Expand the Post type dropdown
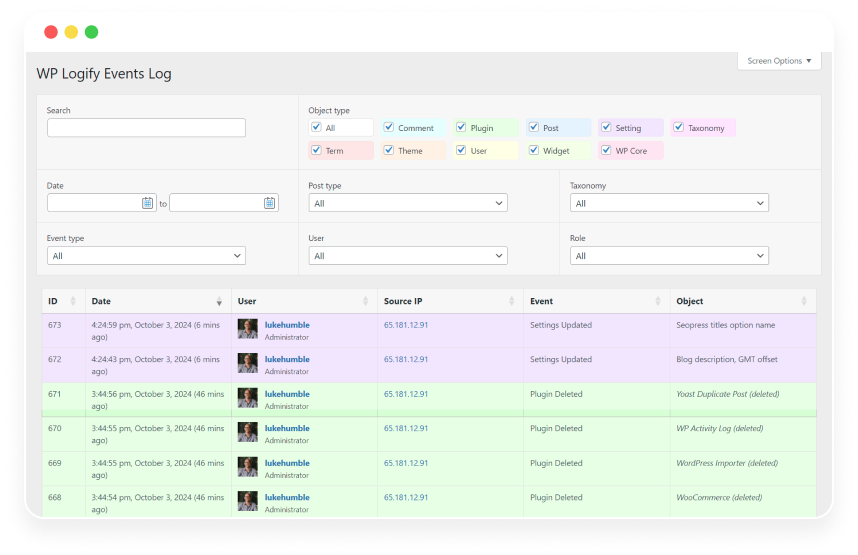The image size is (858, 555). (x=407, y=203)
